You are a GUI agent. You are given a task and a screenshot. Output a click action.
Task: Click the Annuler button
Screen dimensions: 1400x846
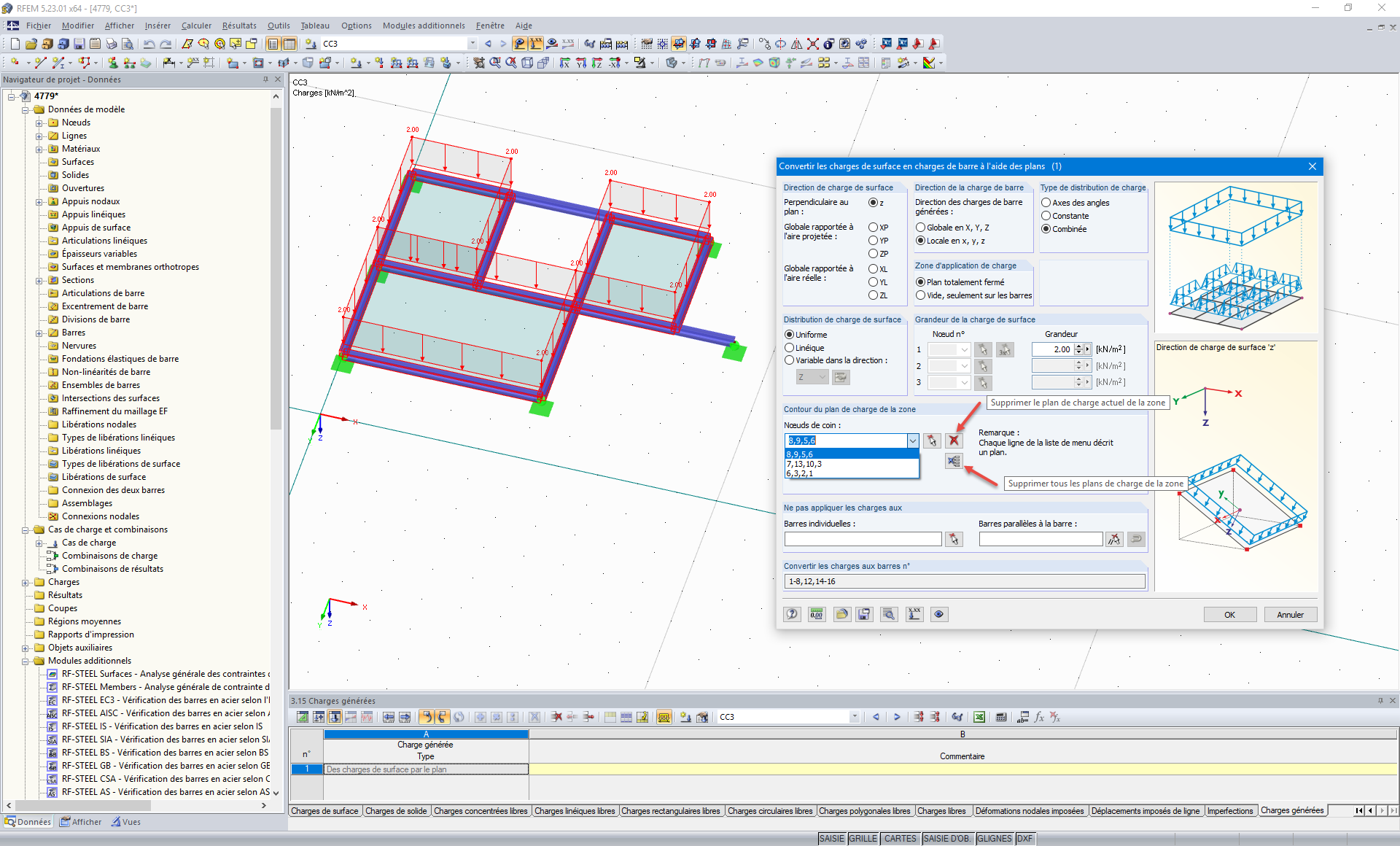(1290, 614)
